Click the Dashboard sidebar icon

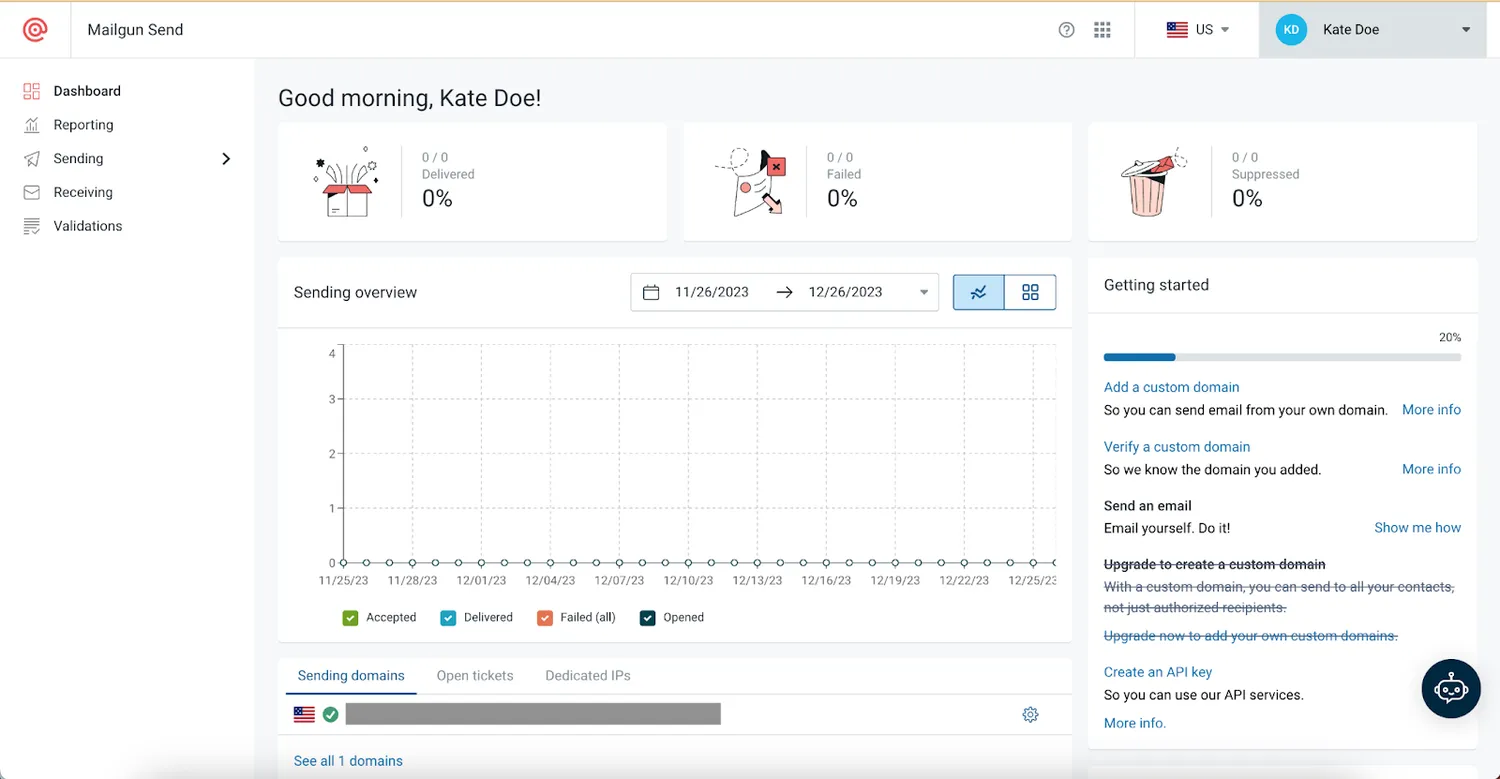pos(32,91)
